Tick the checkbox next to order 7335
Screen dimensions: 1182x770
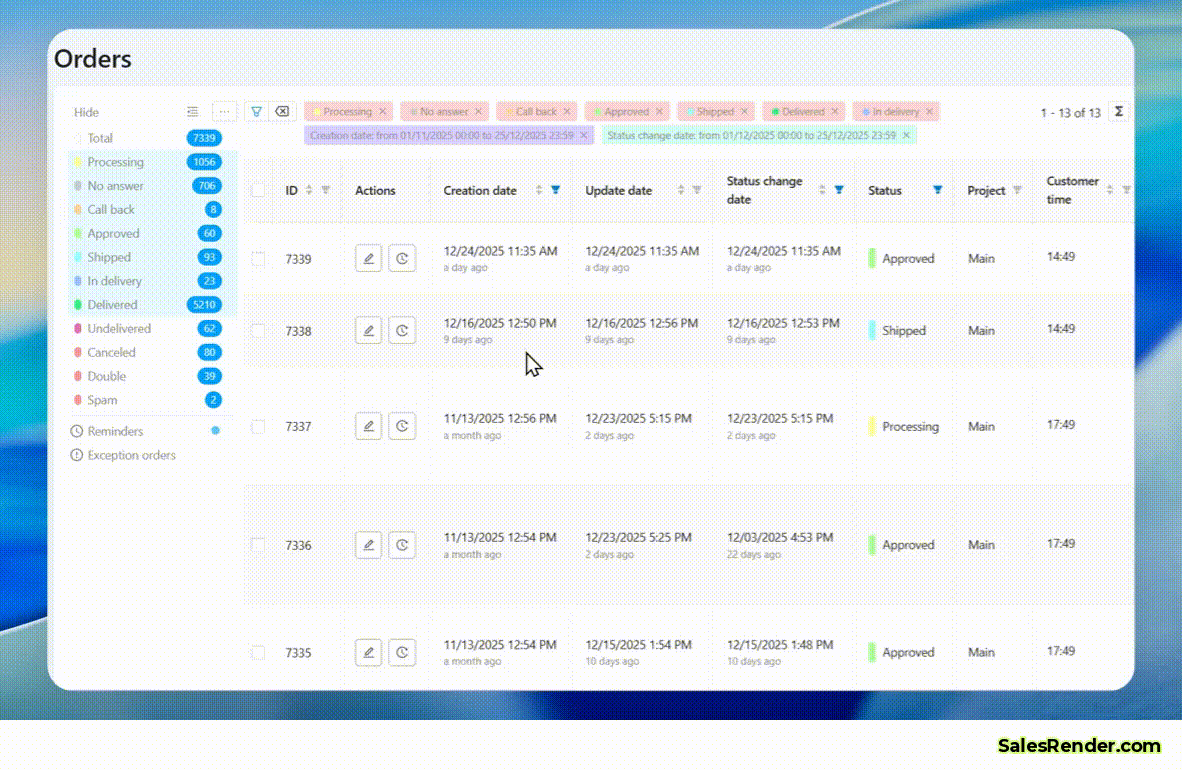tap(258, 651)
